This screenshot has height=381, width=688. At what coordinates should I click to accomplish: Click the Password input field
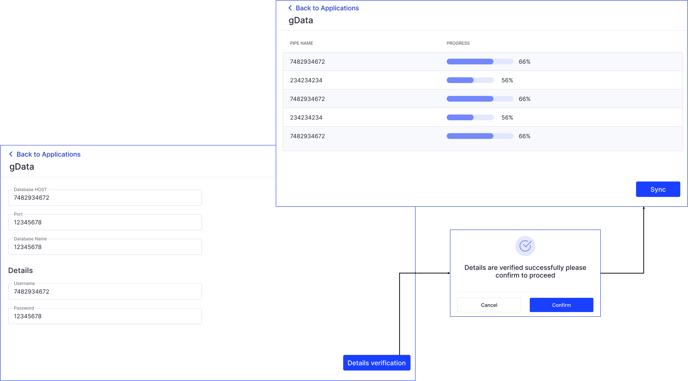click(105, 316)
